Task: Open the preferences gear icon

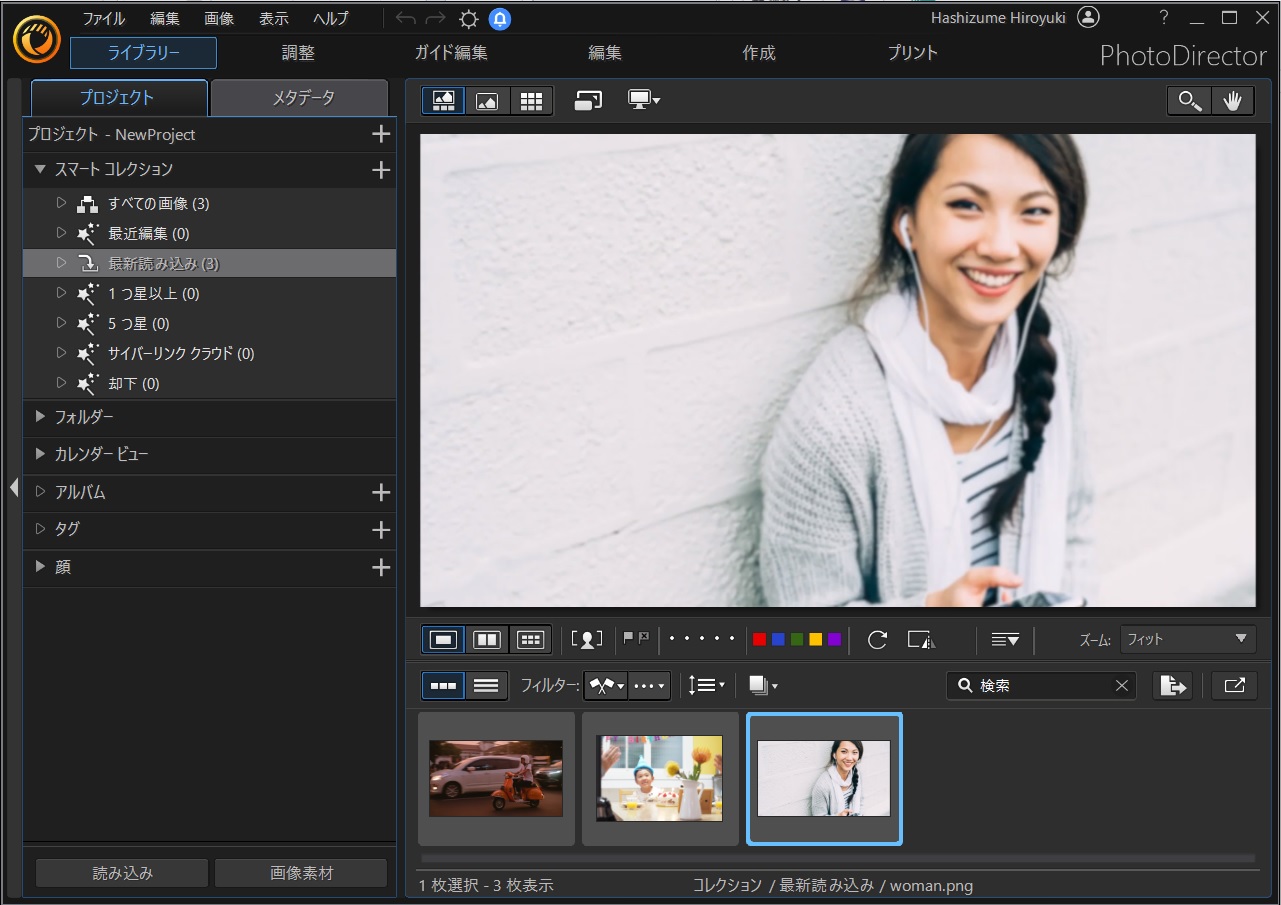Action: point(468,19)
